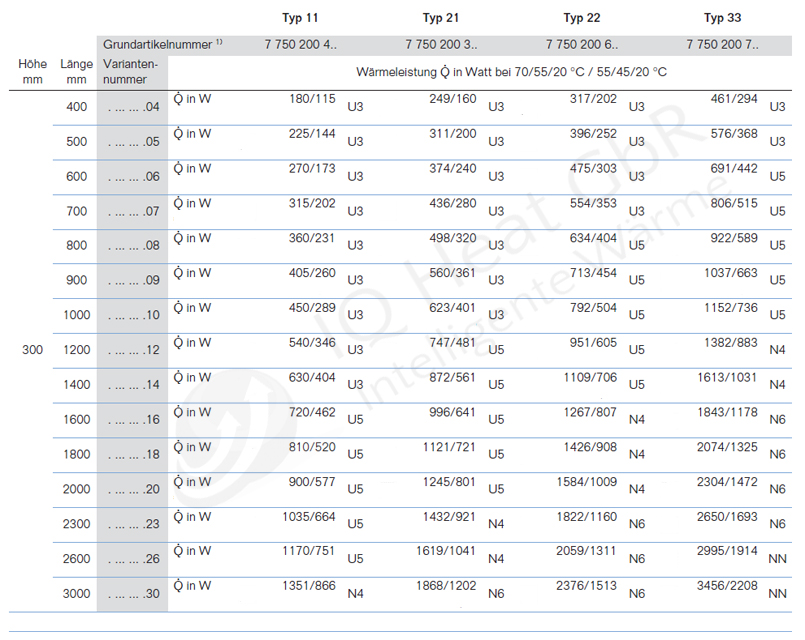
Task: Select the 3000 length row cell
Action: [77, 594]
